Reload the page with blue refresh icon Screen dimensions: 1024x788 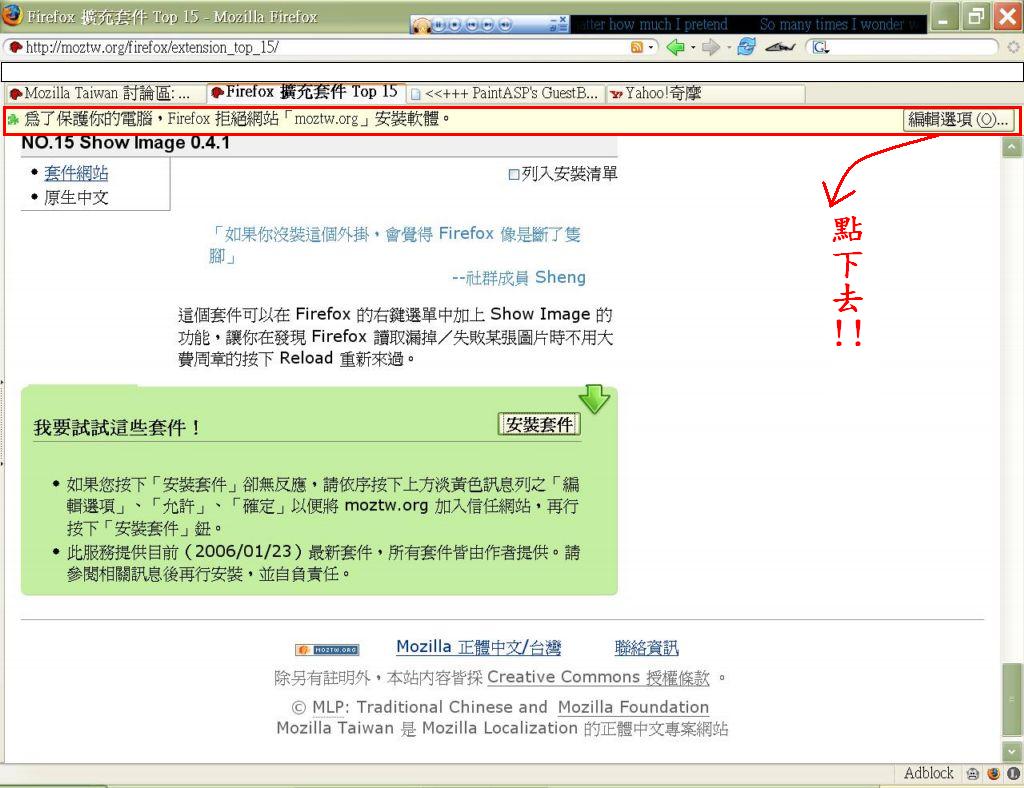click(x=745, y=47)
